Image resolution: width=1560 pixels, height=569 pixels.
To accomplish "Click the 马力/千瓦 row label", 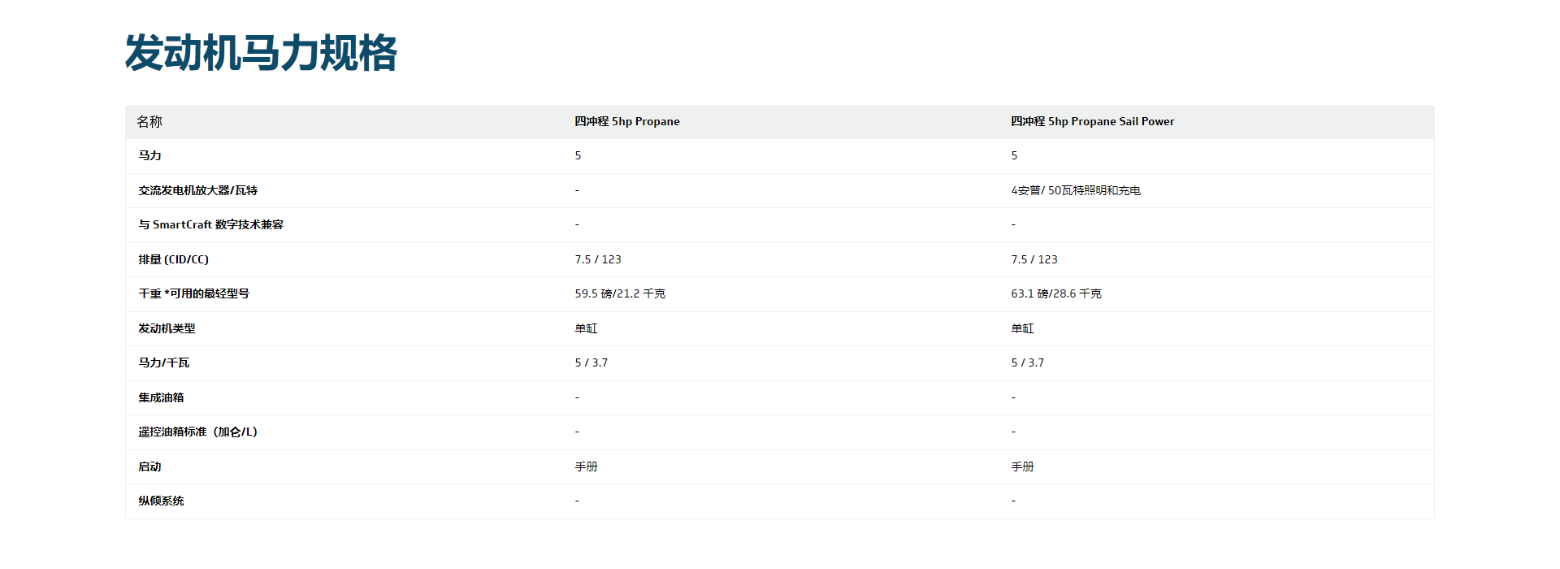I will (165, 363).
